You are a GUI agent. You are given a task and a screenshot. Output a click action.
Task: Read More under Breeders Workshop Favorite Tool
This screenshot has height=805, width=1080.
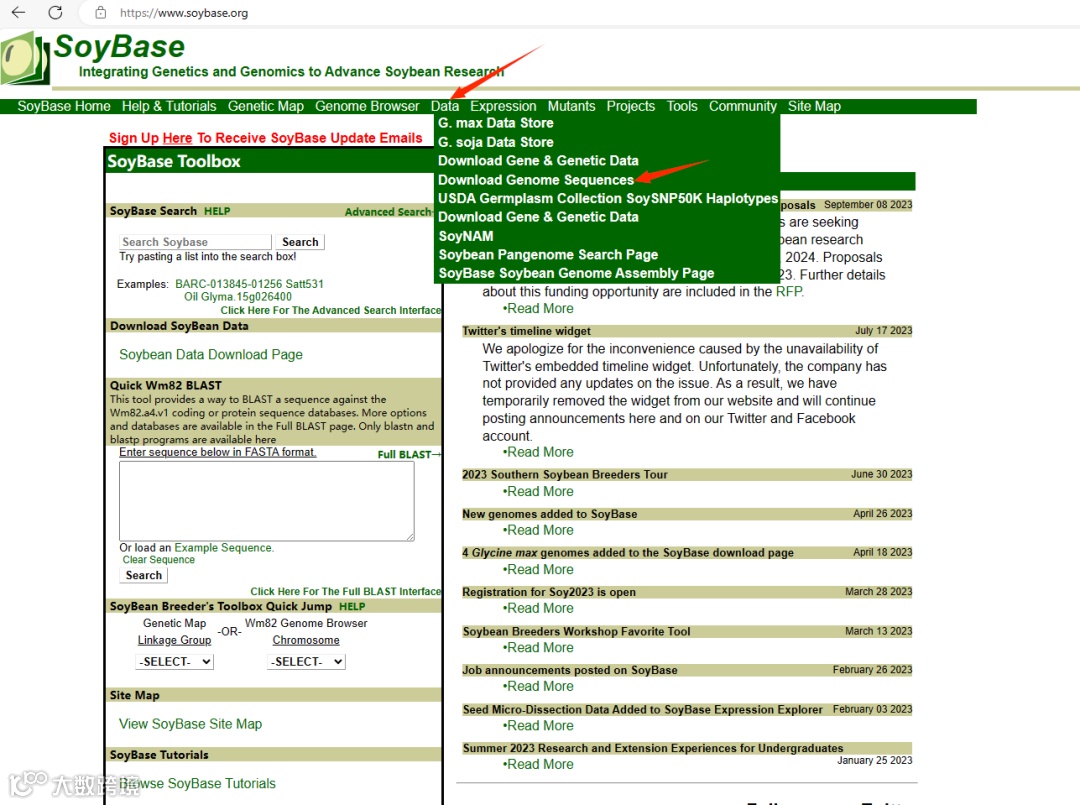539,648
